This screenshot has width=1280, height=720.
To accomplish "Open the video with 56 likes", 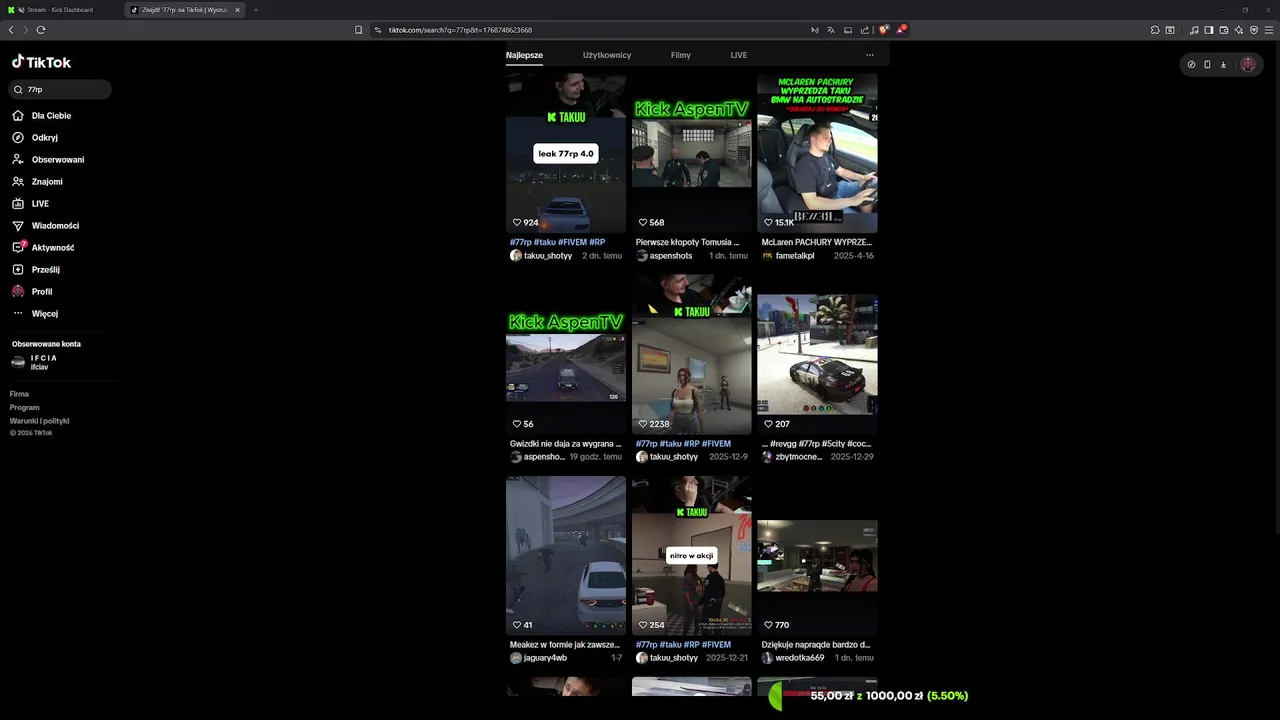I will [x=566, y=354].
